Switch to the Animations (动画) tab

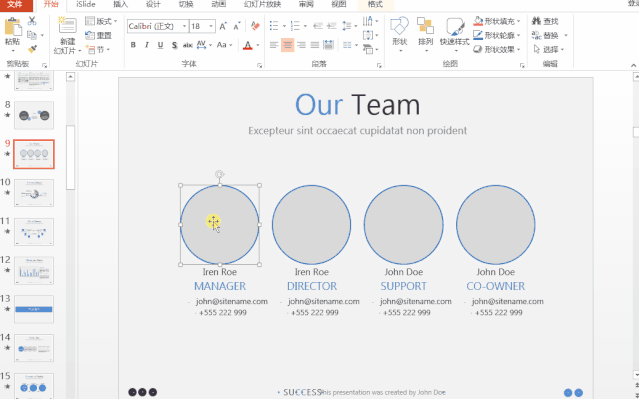[x=219, y=5]
